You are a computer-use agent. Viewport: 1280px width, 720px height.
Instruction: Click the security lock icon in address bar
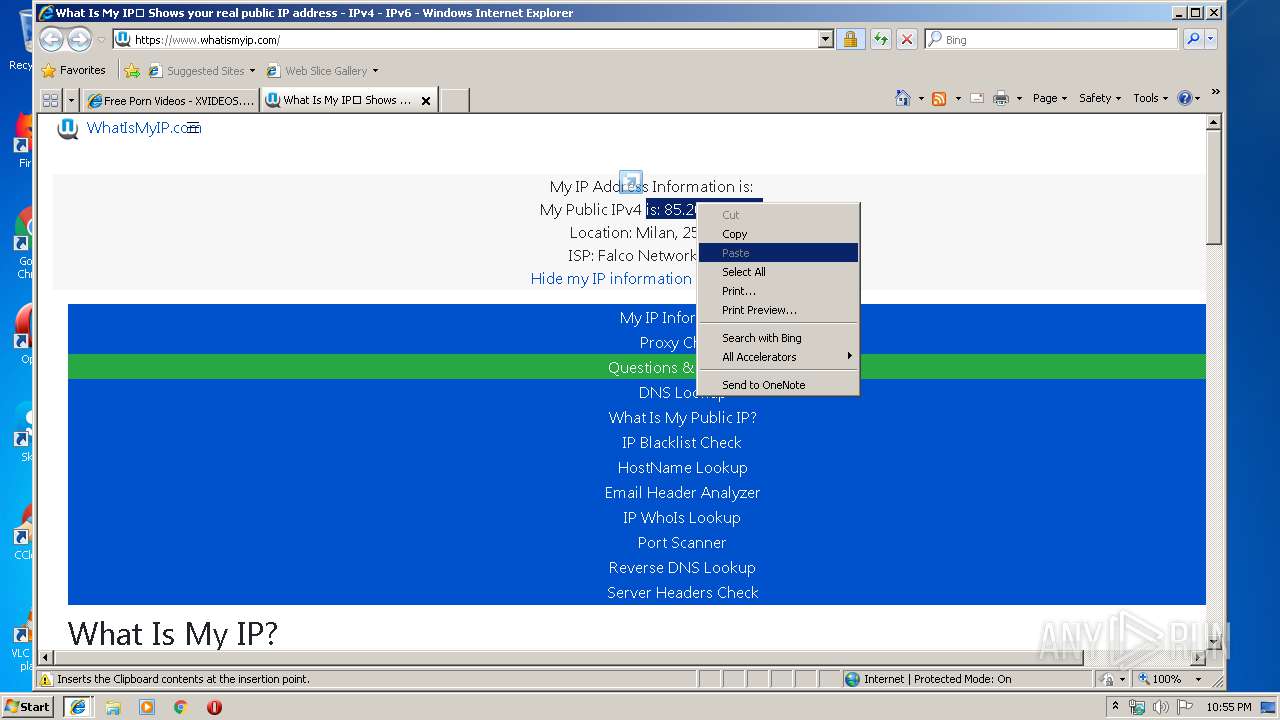click(x=850, y=39)
